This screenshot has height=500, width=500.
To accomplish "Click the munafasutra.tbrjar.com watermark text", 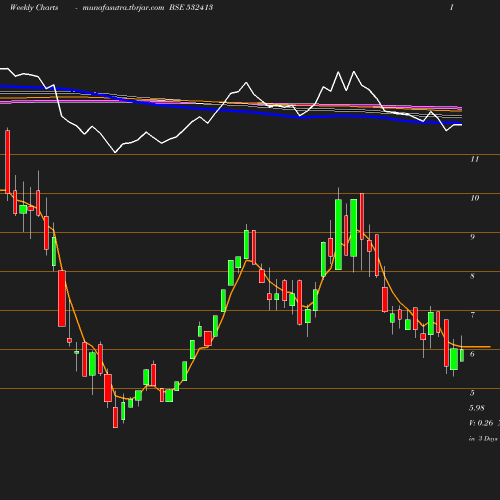I will [x=123, y=8].
